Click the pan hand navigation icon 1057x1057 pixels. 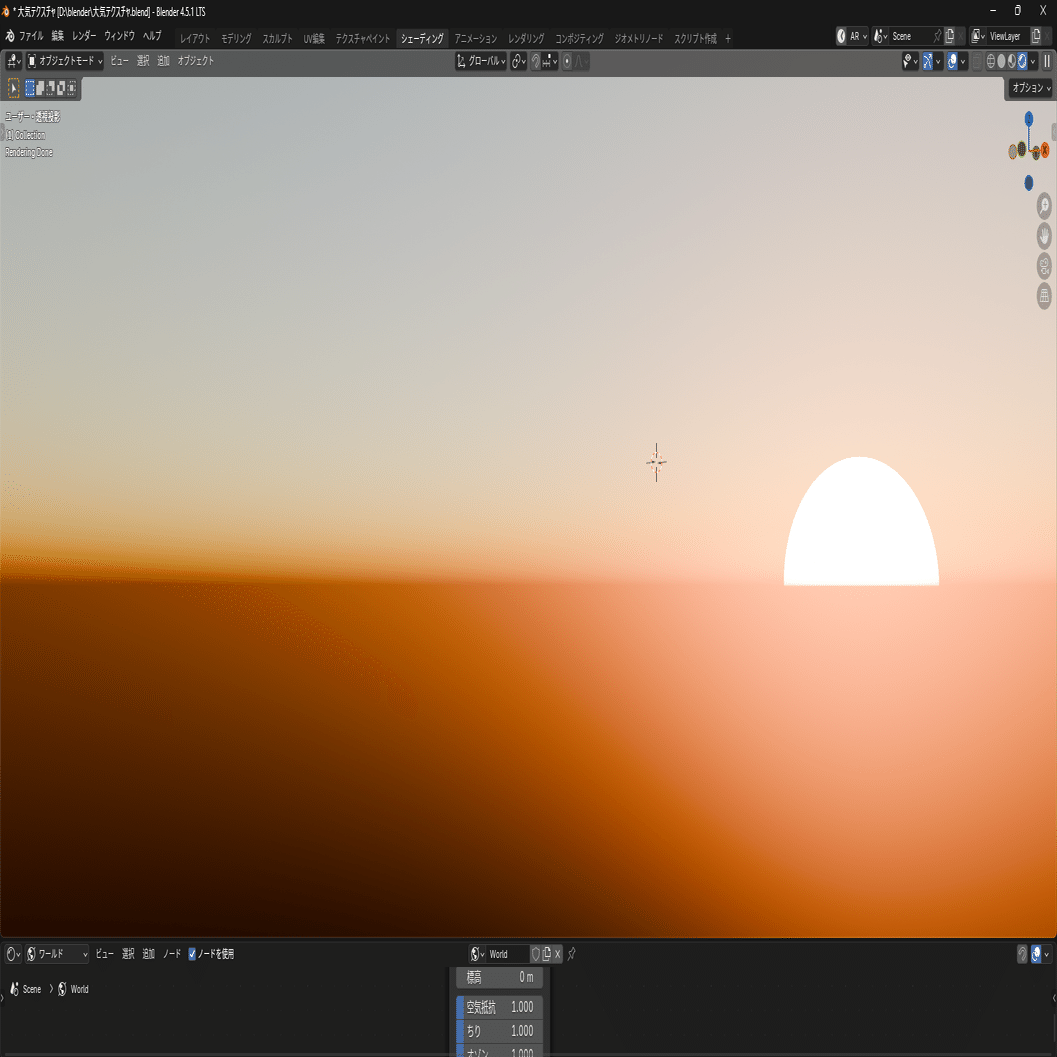click(x=1044, y=236)
